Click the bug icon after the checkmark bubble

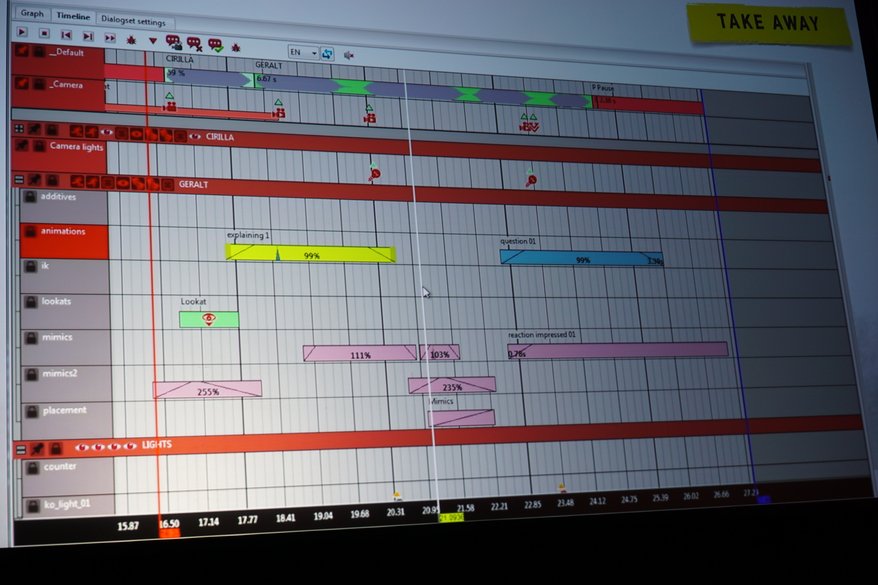[236, 48]
